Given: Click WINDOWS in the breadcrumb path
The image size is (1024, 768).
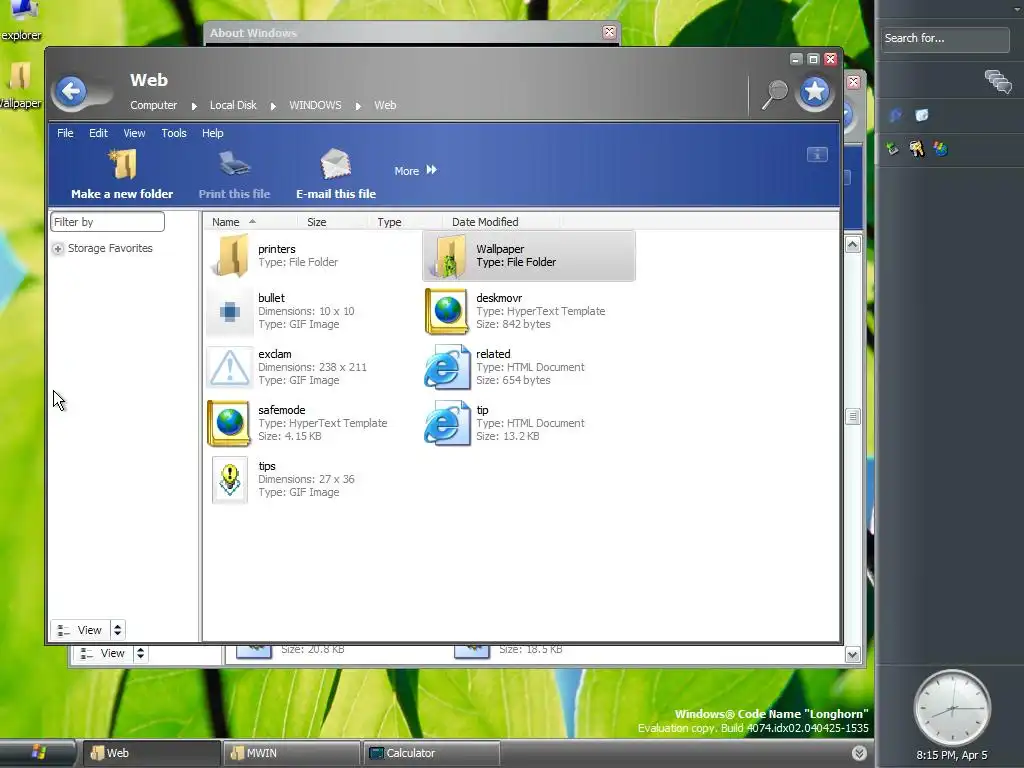Looking at the screenshot, I should pyautogui.click(x=315, y=105).
